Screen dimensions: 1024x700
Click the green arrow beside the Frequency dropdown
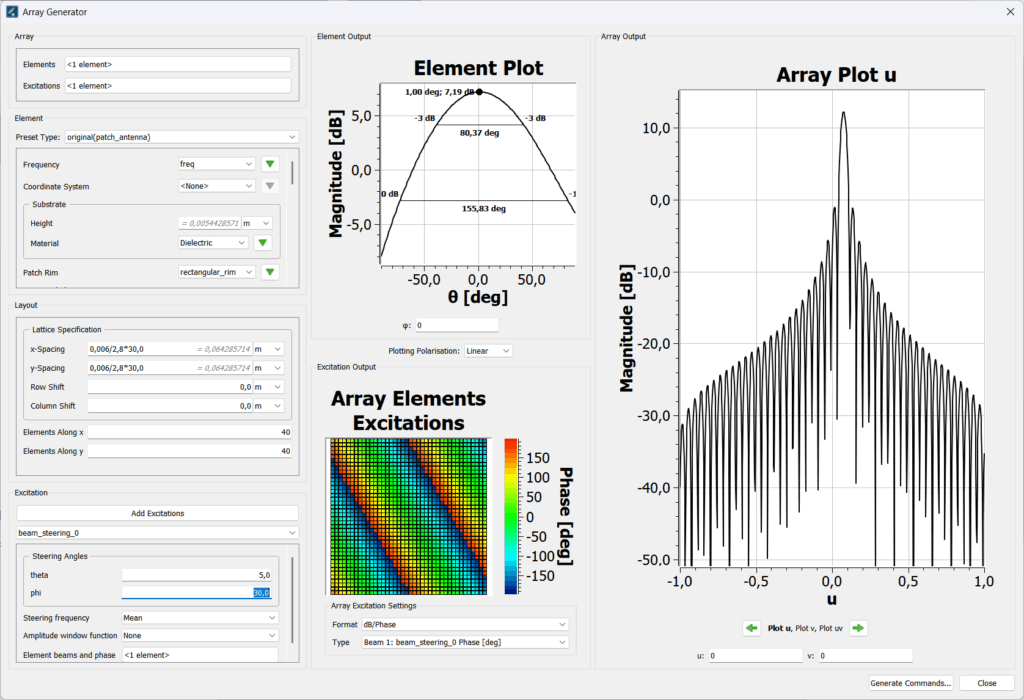tap(270, 162)
